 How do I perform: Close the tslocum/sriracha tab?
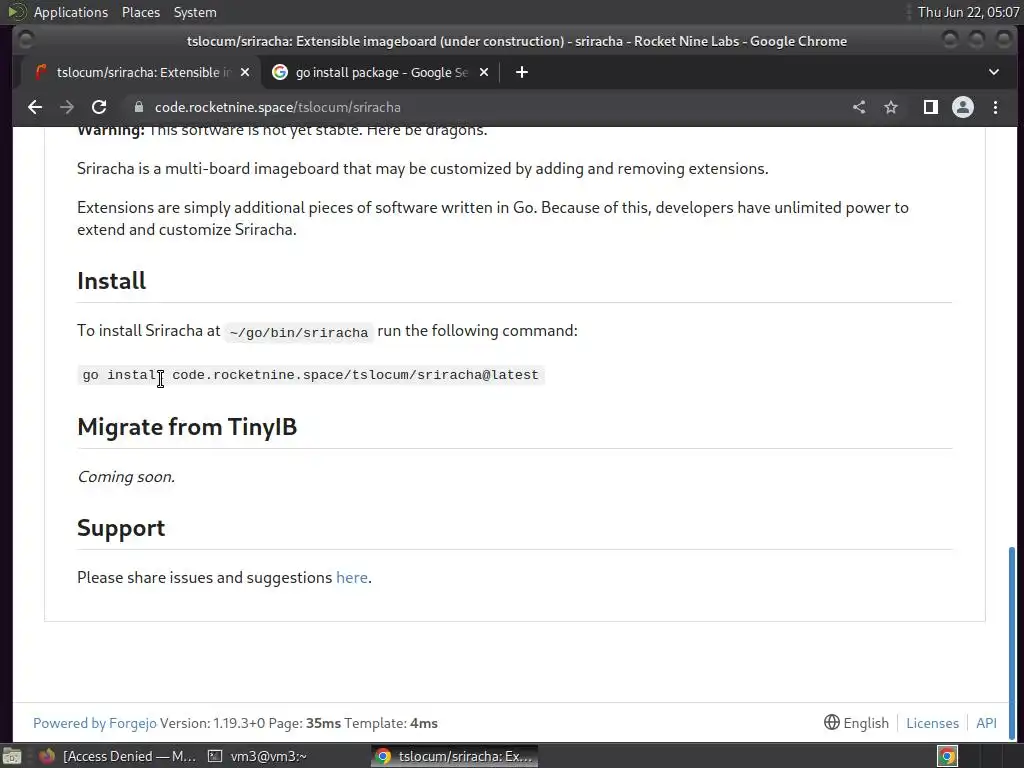(x=245, y=72)
